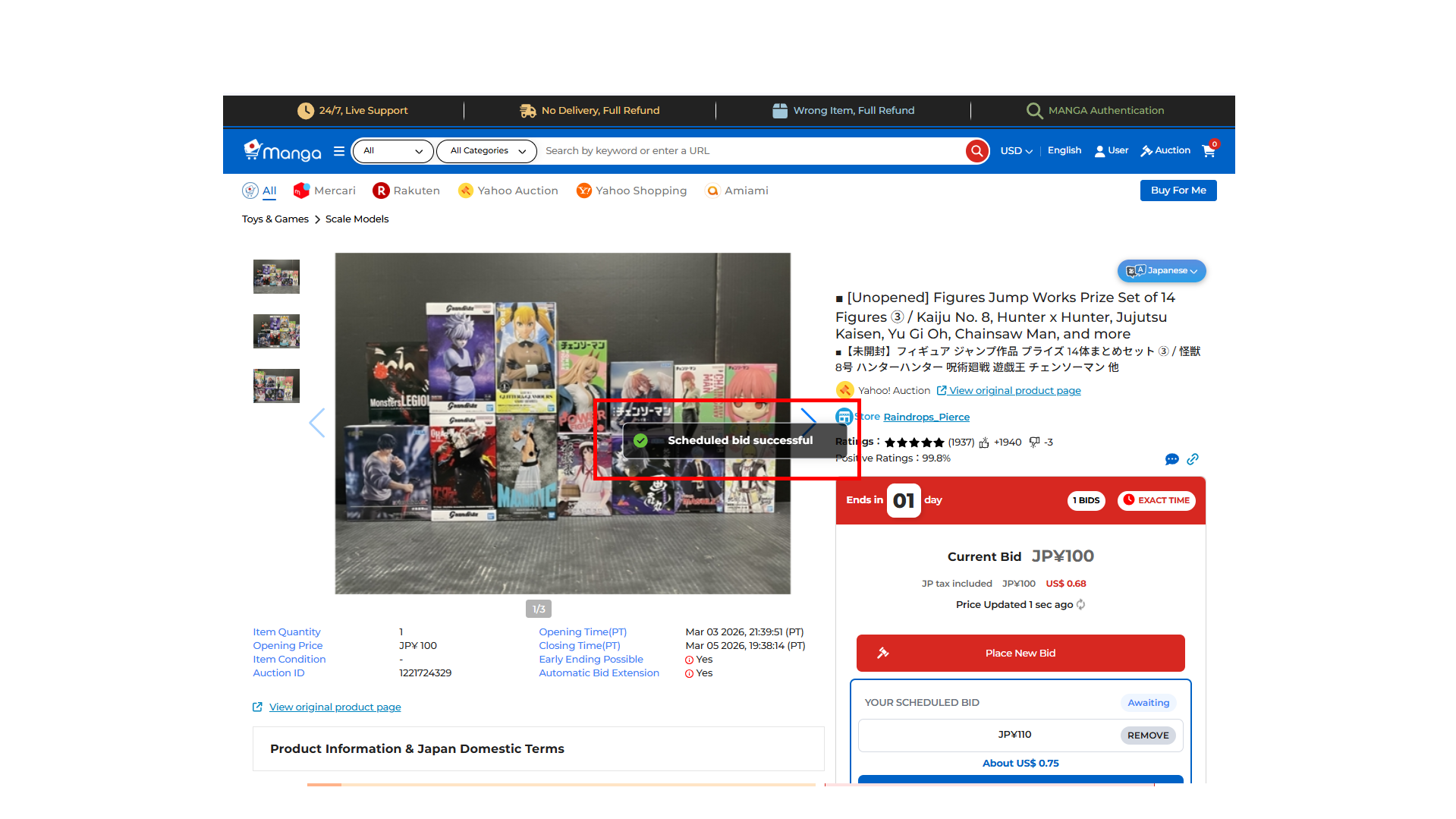Viewport: 1456px width, 819px height.
Task: Switch to the Mercari tab
Action: click(x=325, y=191)
